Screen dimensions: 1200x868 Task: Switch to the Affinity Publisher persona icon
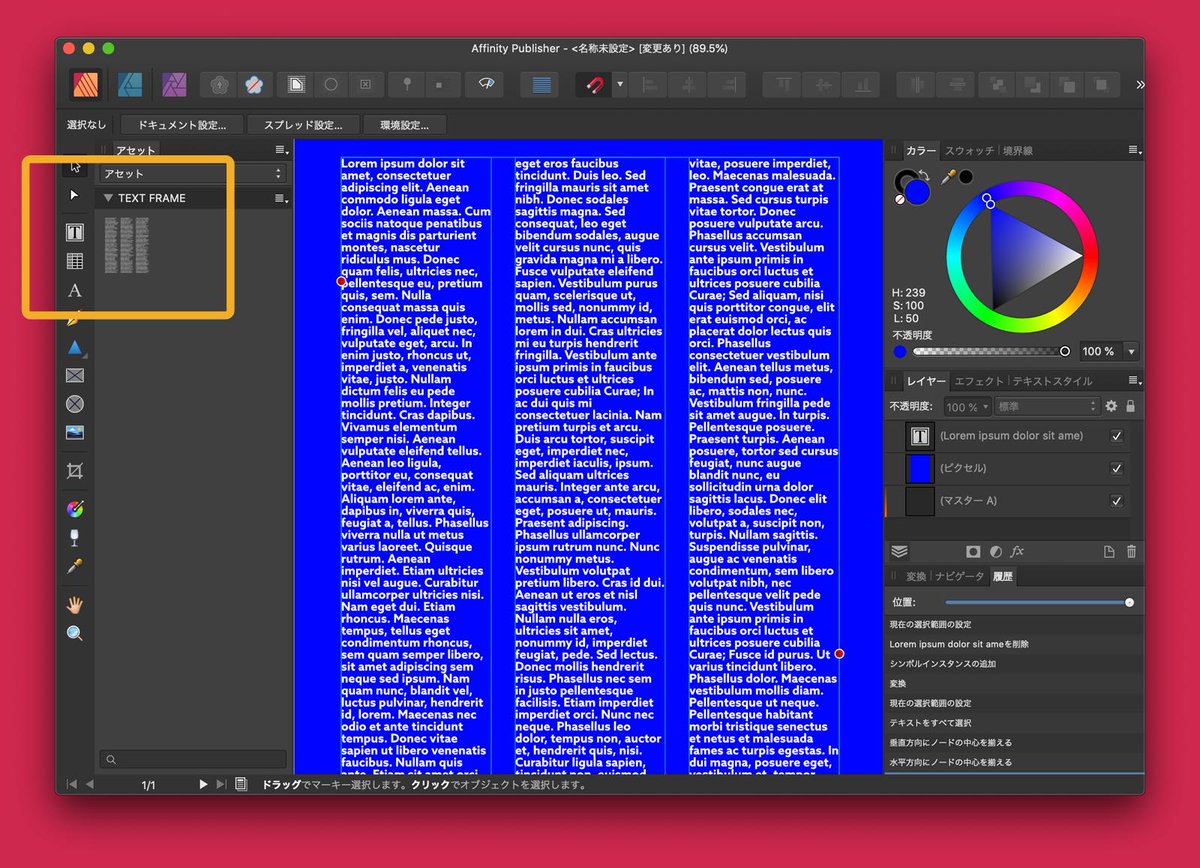click(x=86, y=84)
